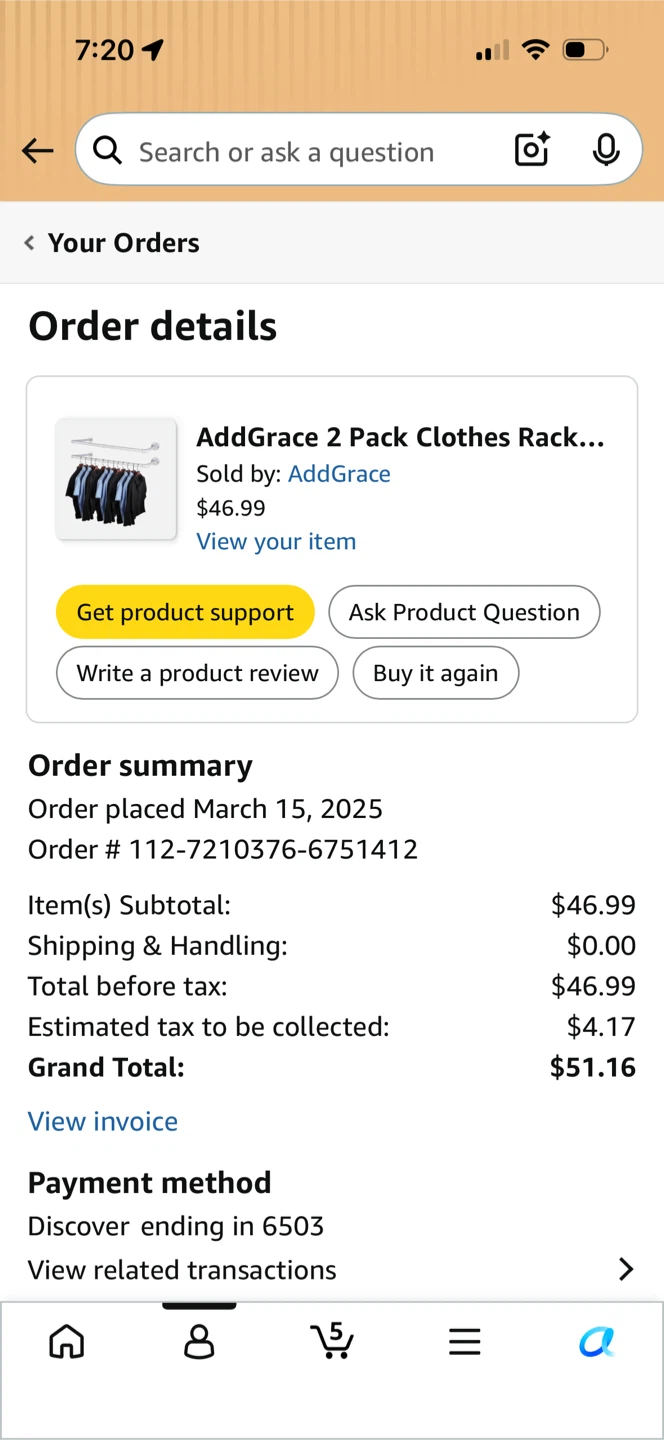Select Write a product review

197,673
